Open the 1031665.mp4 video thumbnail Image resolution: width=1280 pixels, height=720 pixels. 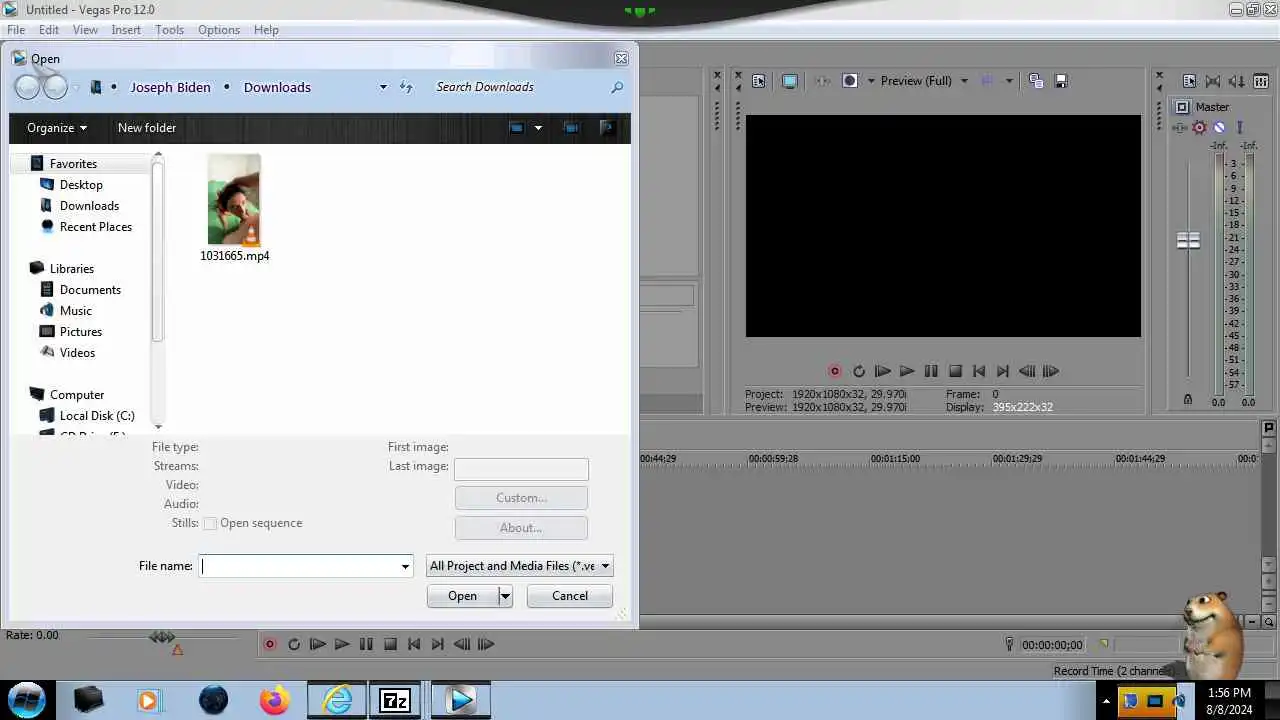point(234,199)
